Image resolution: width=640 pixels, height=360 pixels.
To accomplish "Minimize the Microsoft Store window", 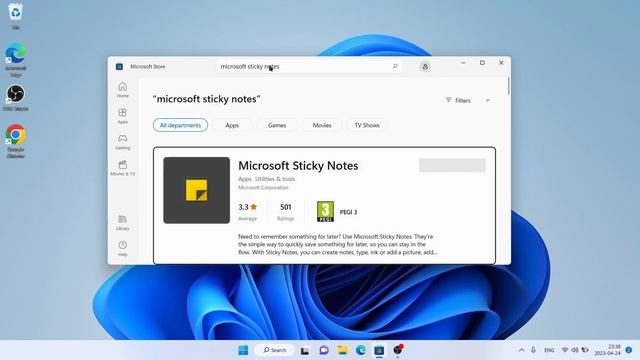I will (463, 63).
